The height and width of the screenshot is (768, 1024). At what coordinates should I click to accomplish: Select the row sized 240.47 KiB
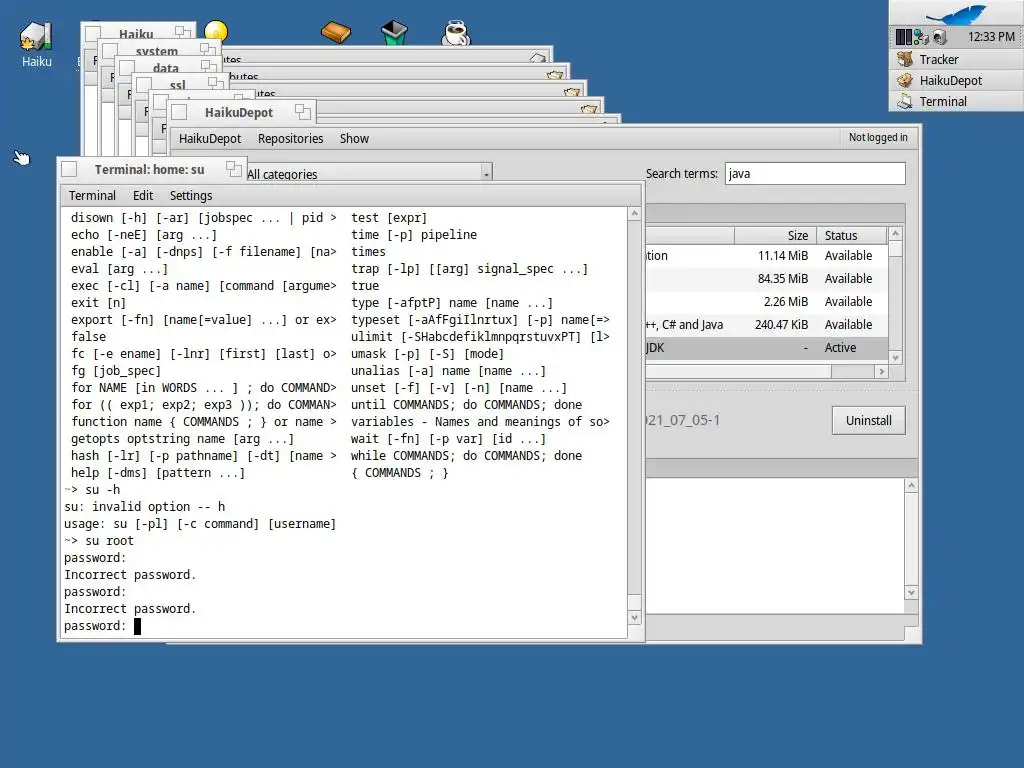pos(767,325)
